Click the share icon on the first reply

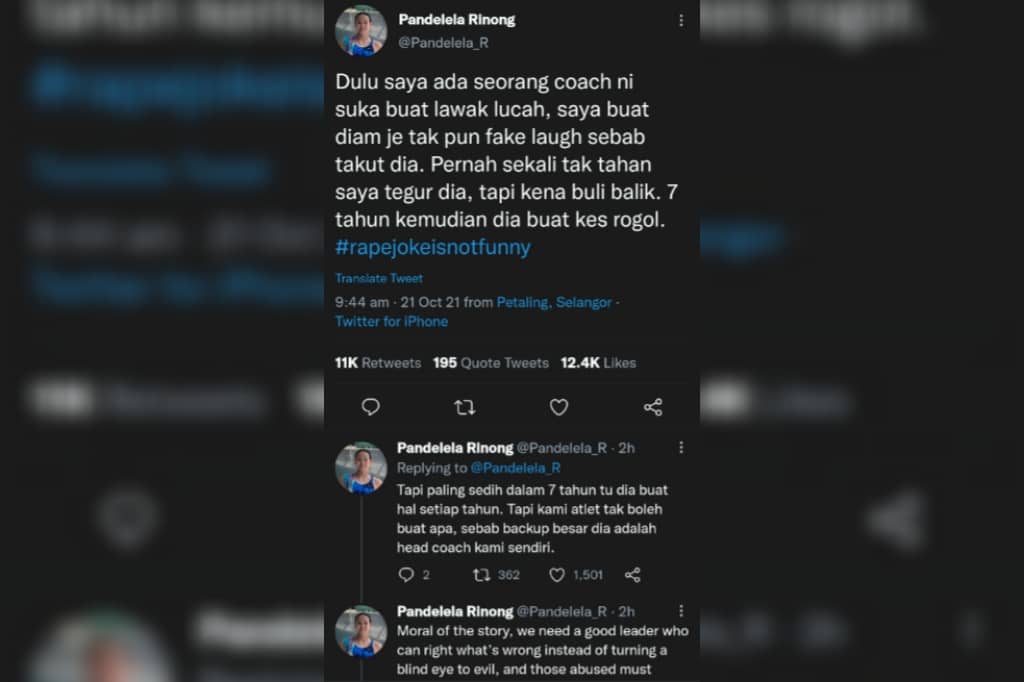pyautogui.click(x=632, y=575)
